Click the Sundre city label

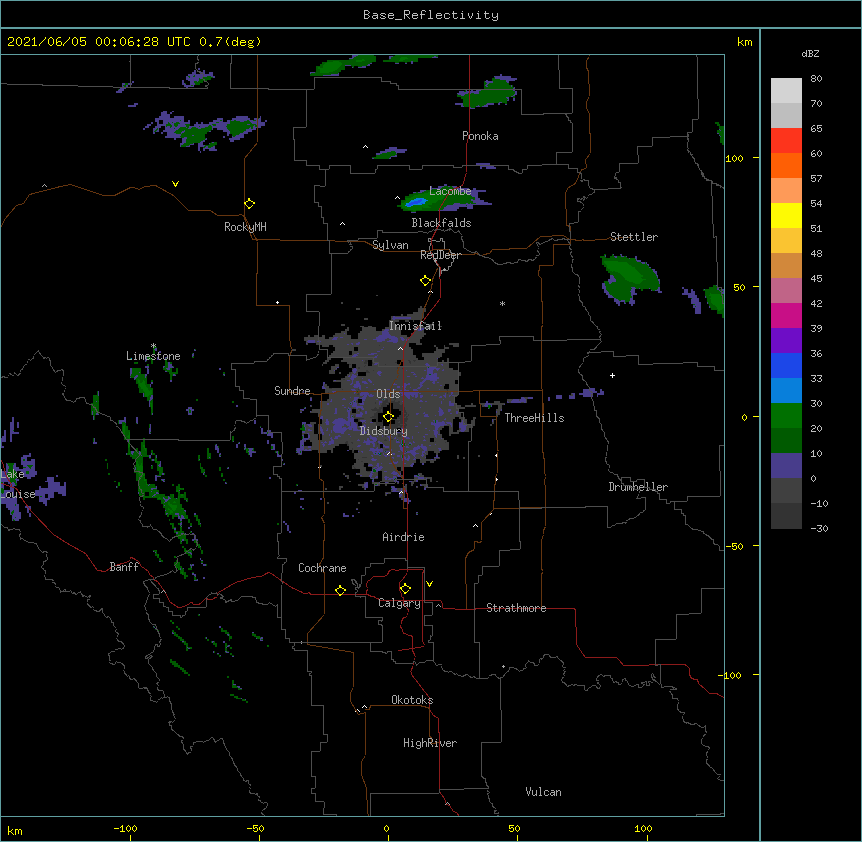coord(292,391)
